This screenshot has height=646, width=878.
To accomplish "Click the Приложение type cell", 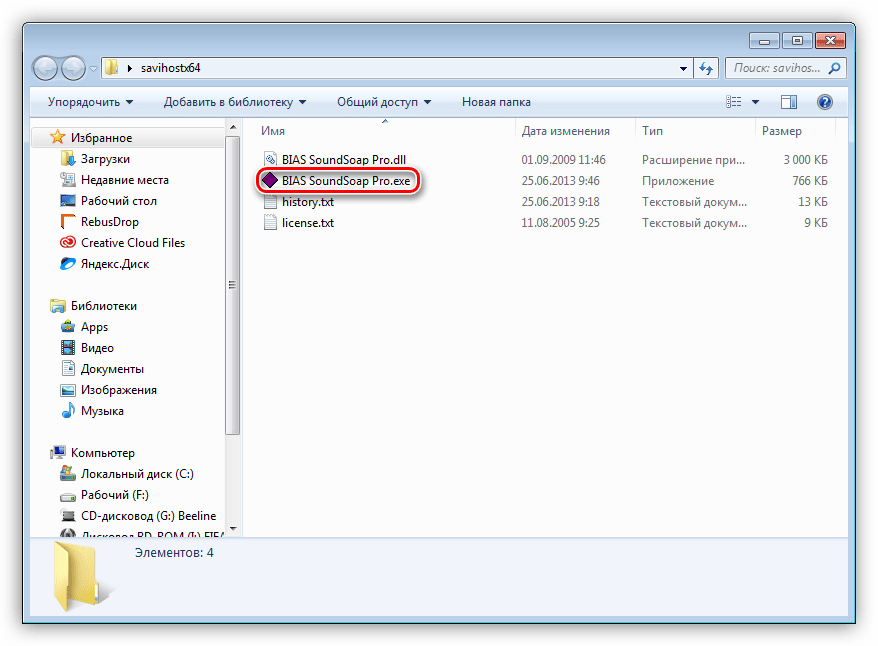I will point(678,181).
